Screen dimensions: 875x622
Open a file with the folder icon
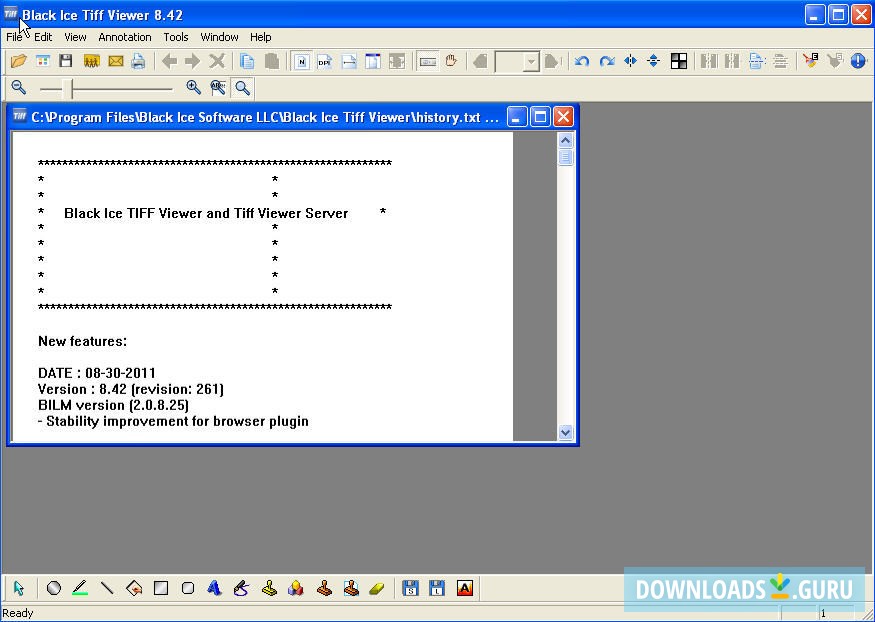click(x=18, y=61)
